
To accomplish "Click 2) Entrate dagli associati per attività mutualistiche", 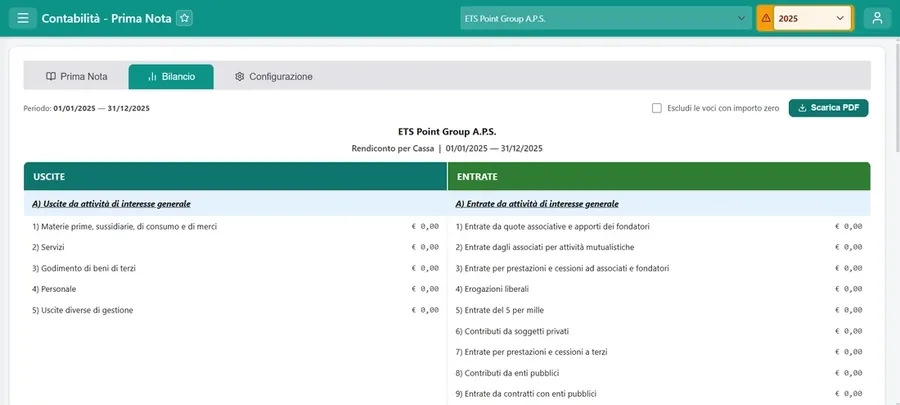I will [659, 247].
